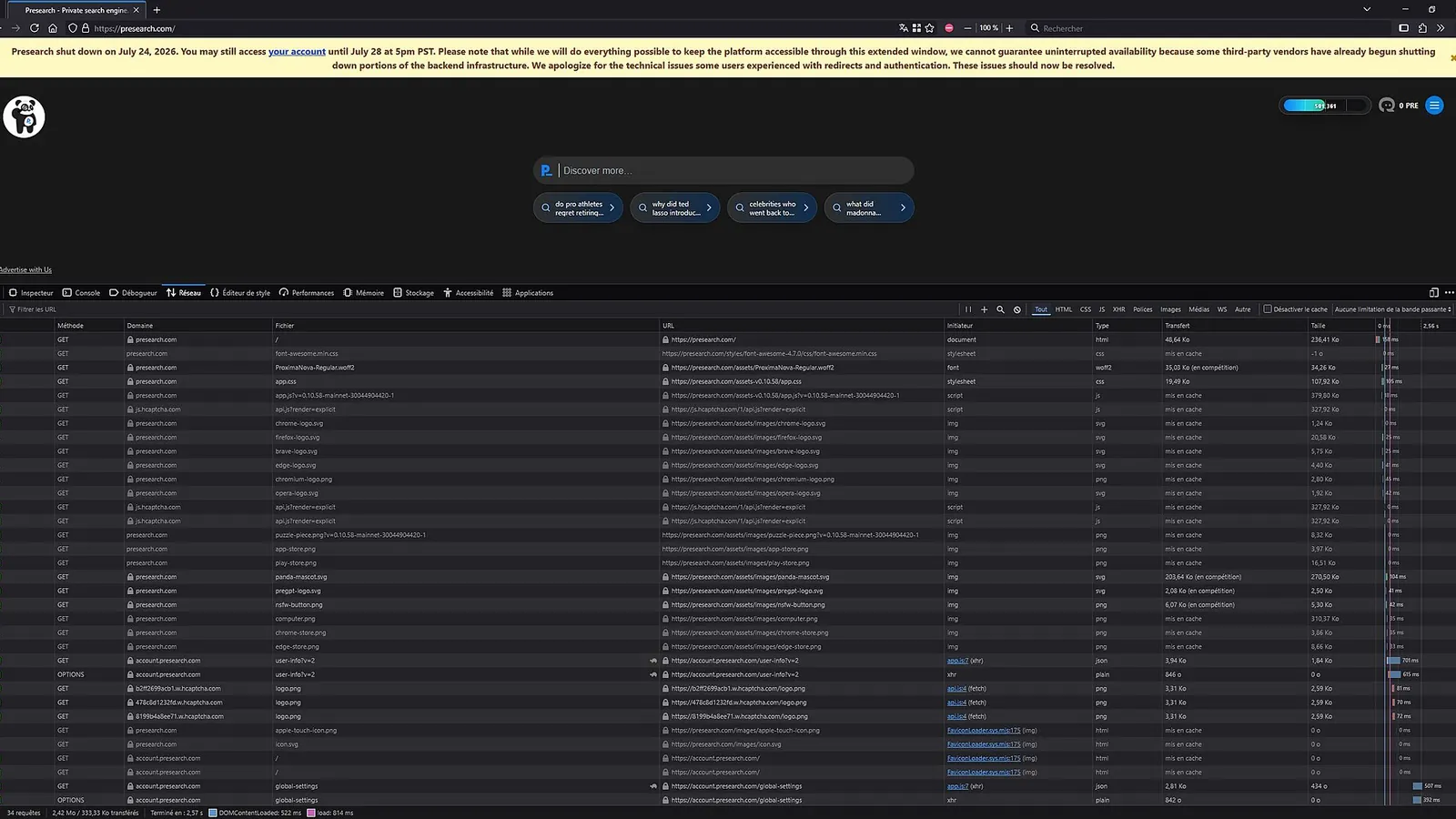
Task: Expand overflow toolbar chevrons menu
Action: pos(1441,28)
